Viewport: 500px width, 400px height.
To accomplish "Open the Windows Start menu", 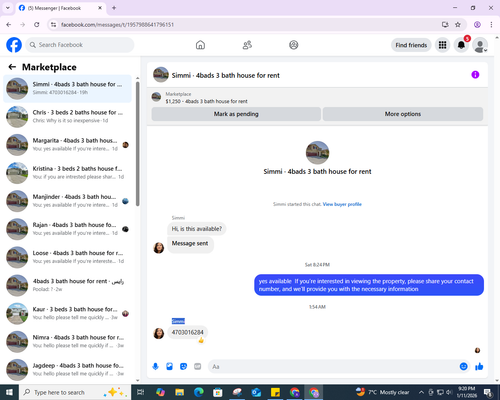I will (x=9, y=392).
